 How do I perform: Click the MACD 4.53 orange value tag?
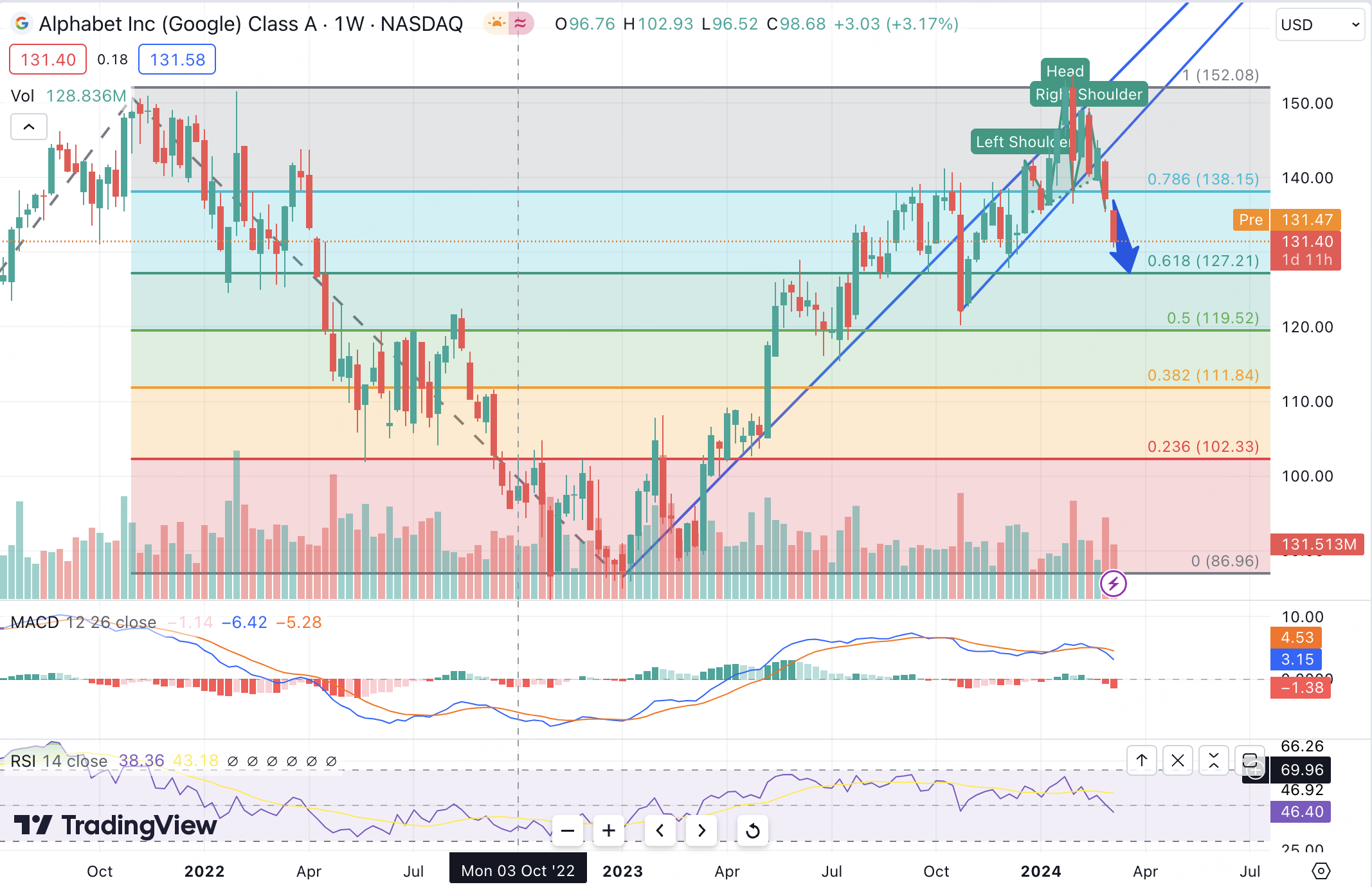(x=1296, y=638)
